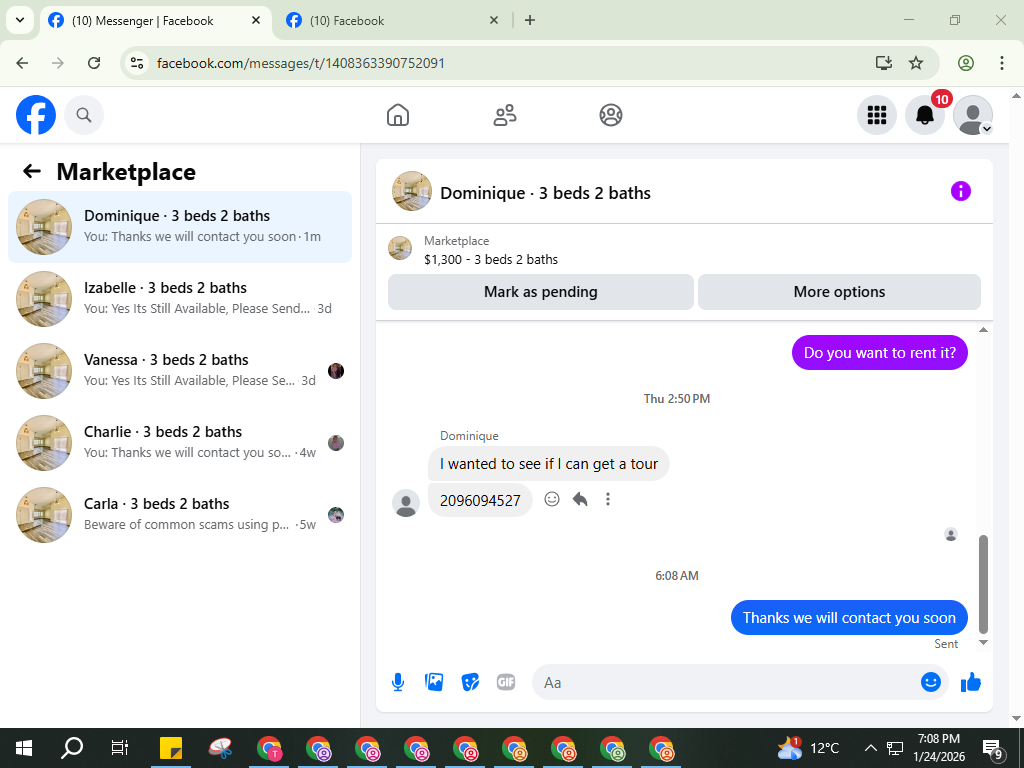This screenshot has width=1024, height=768.
Task: Open the Facebook search magnifier
Action: click(84, 115)
